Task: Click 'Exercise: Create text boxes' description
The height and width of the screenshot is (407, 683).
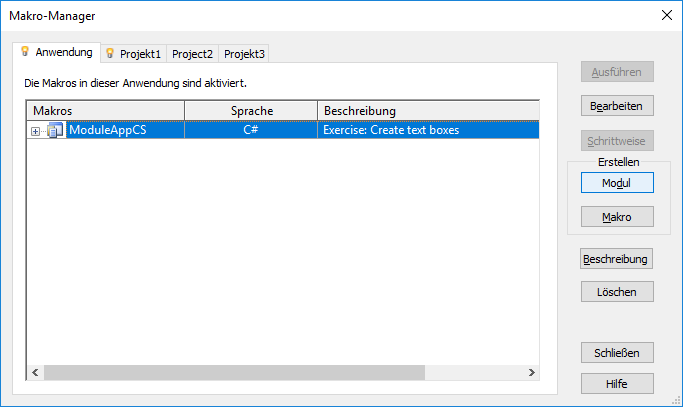Action: point(391,130)
